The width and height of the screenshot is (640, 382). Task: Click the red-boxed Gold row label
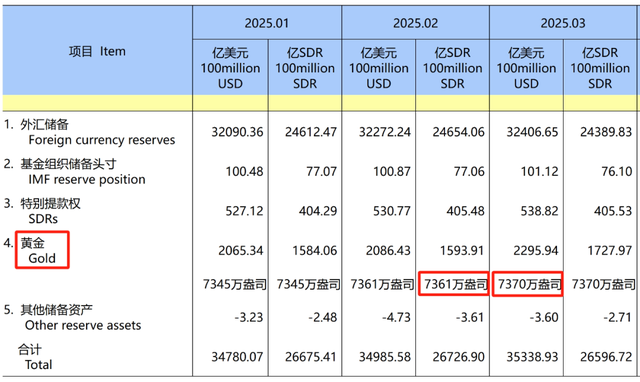(42, 250)
